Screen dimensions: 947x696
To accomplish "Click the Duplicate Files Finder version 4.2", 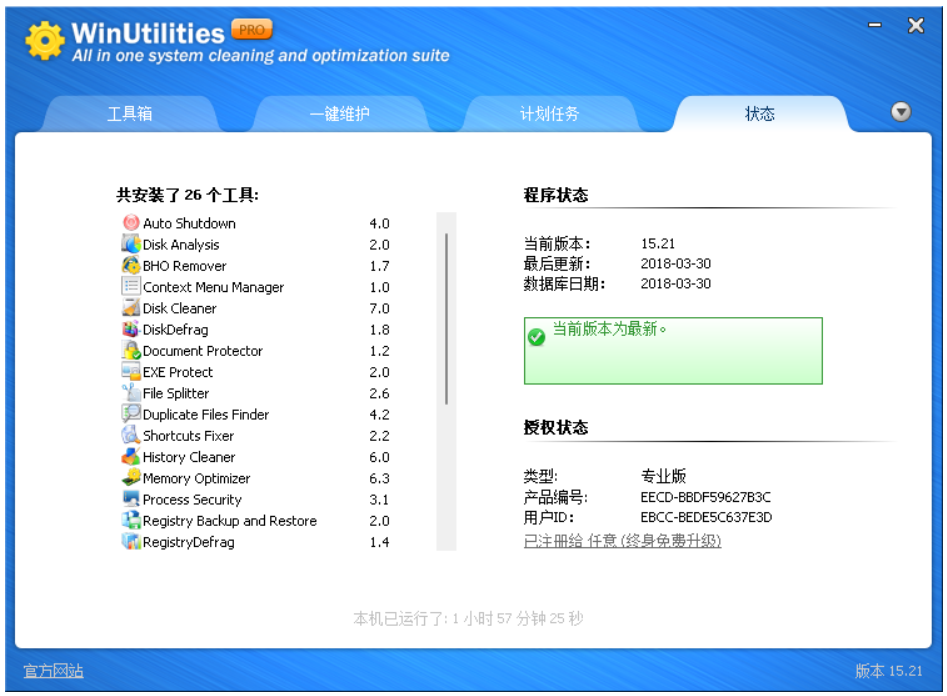I will tap(379, 414).
